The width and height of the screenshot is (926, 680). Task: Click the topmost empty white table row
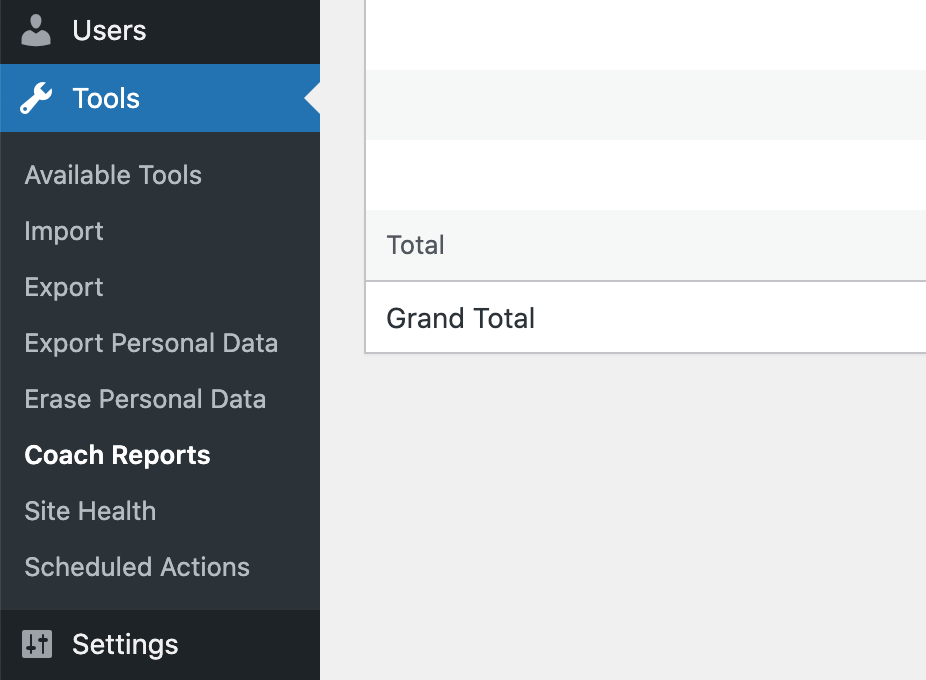click(x=645, y=35)
